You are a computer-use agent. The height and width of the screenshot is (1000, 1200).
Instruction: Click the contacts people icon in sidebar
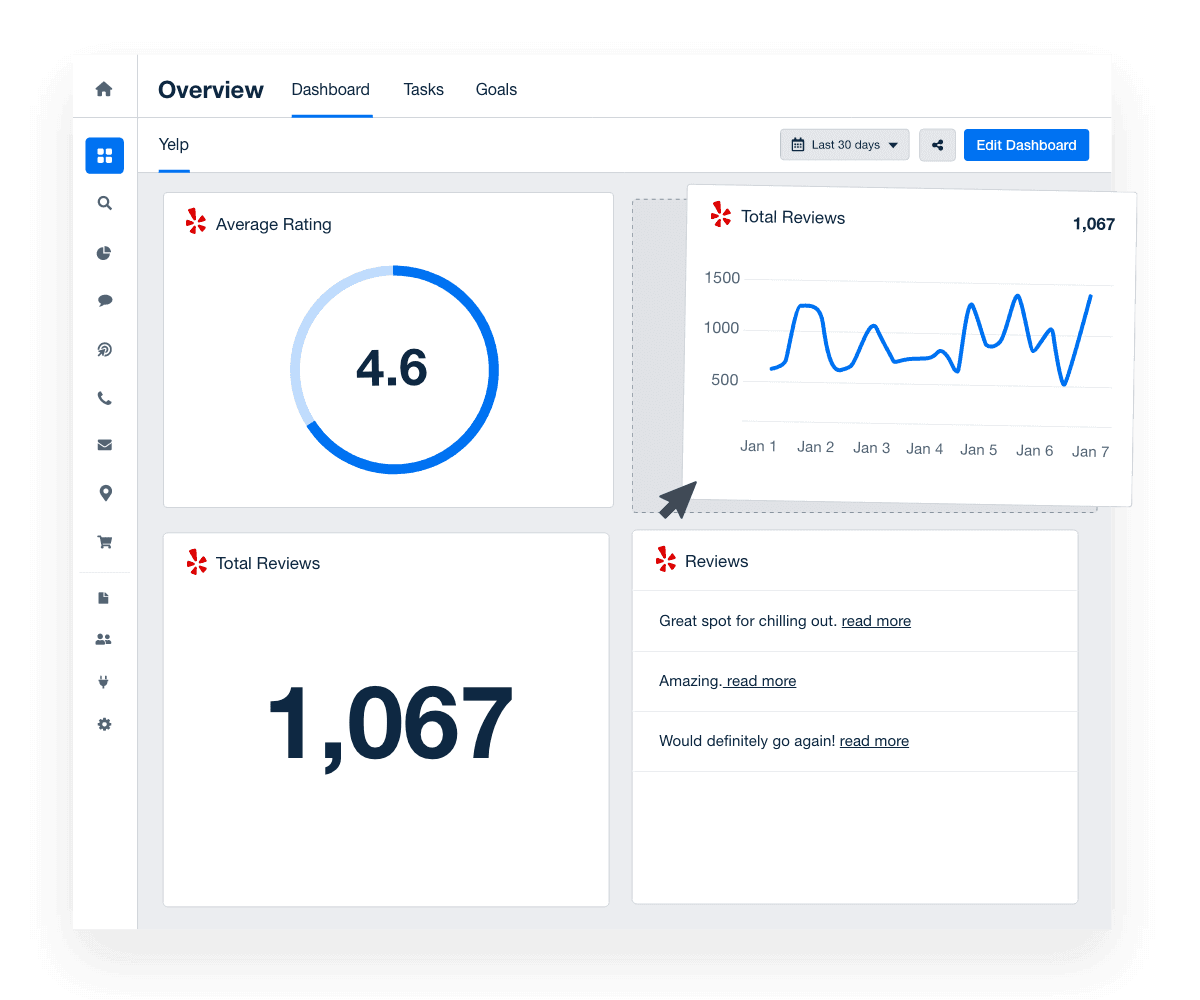coord(104,640)
